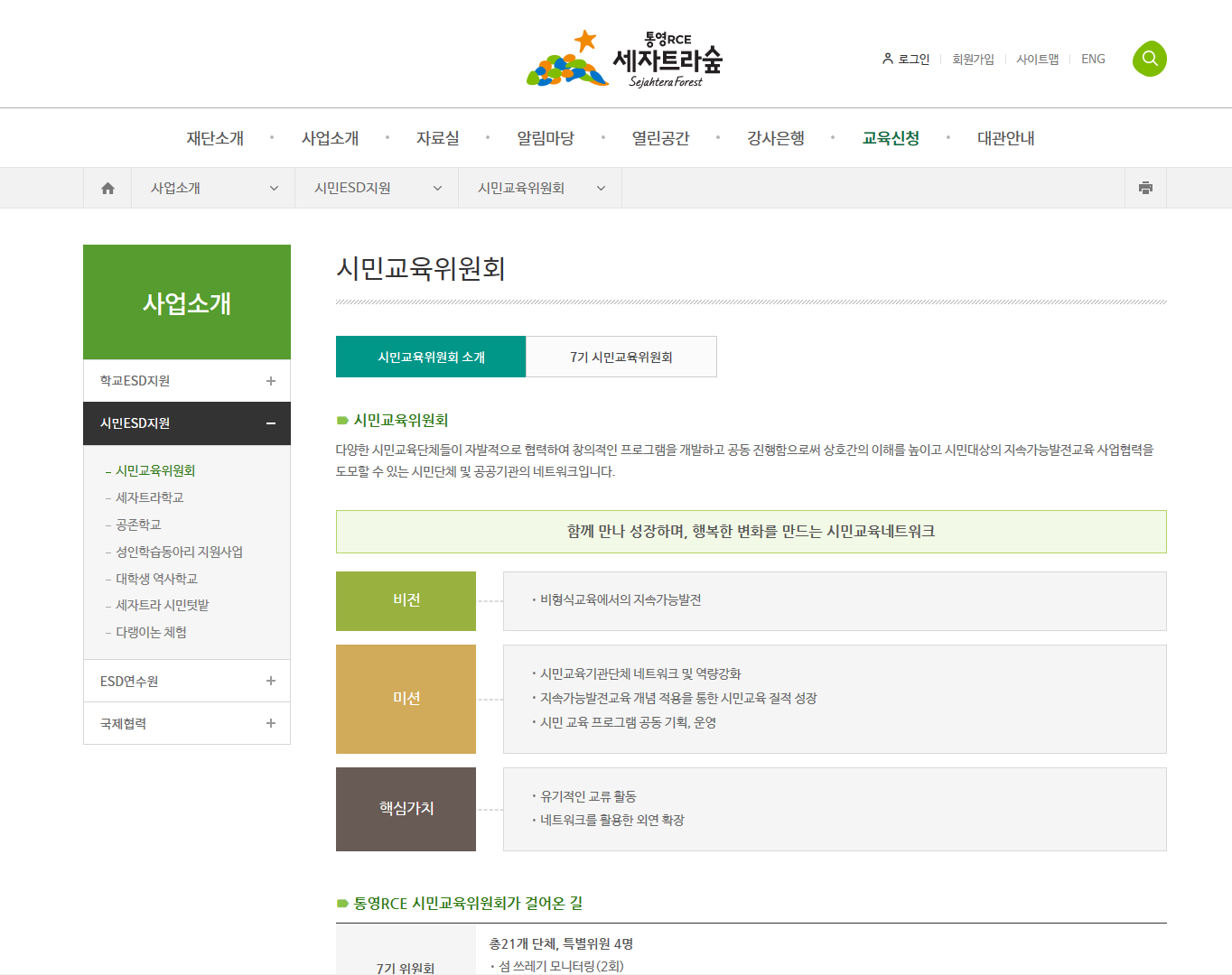This screenshot has height=975, width=1232.
Task: Open the 시민교육위원회 breadcrumb dropdown
Action: pos(540,188)
